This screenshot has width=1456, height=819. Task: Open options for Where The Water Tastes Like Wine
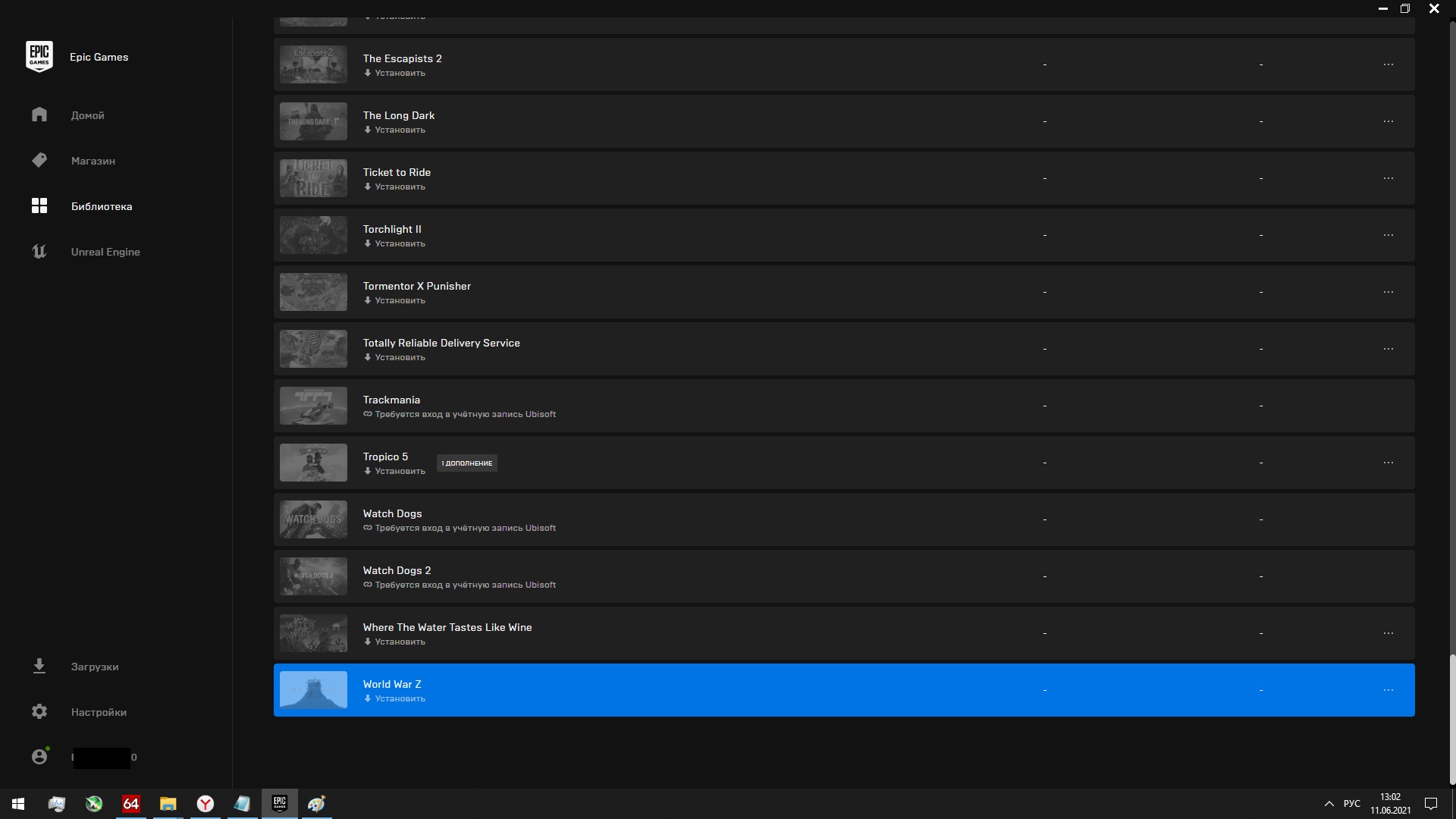point(1389,633)
